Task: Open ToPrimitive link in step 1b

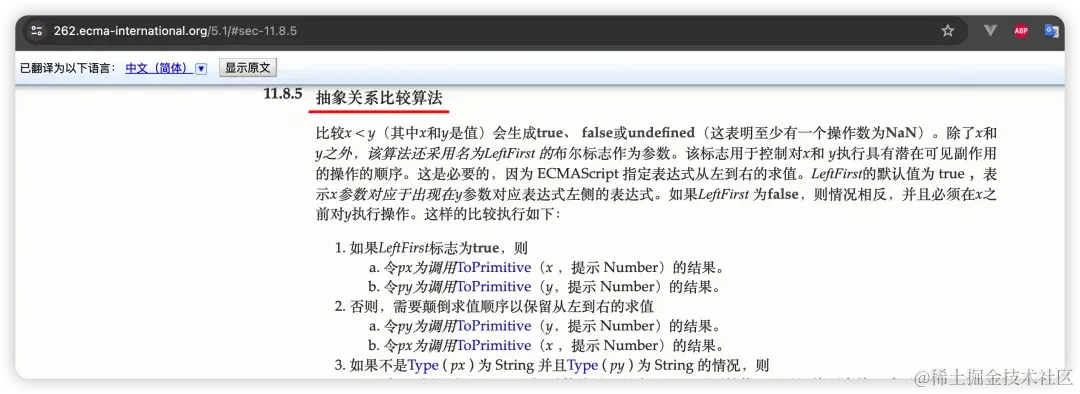Action: click(x=494, y=287)
